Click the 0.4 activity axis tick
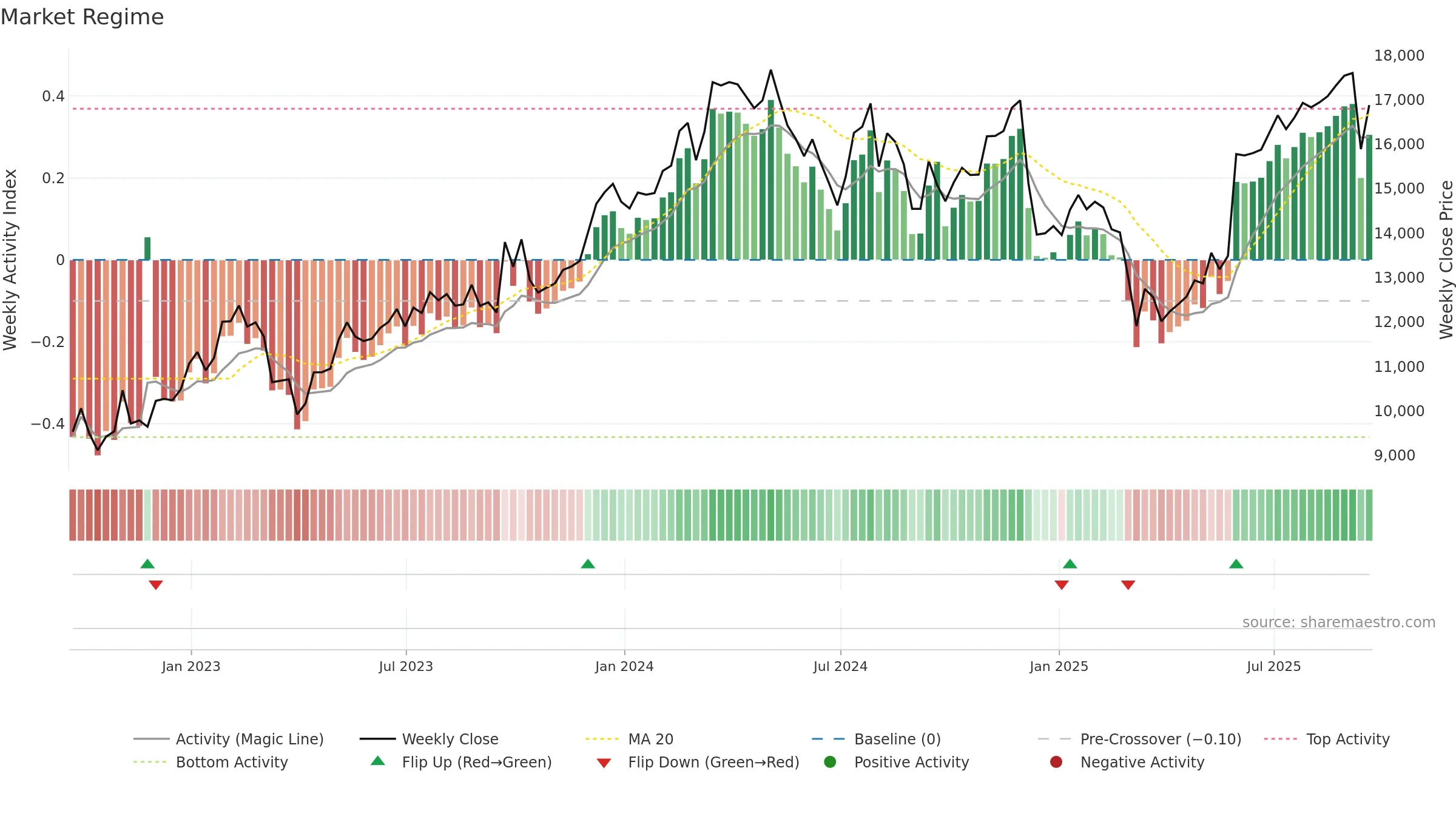The height and width of the screenshot is (819, 1456). tap(53, 96)
